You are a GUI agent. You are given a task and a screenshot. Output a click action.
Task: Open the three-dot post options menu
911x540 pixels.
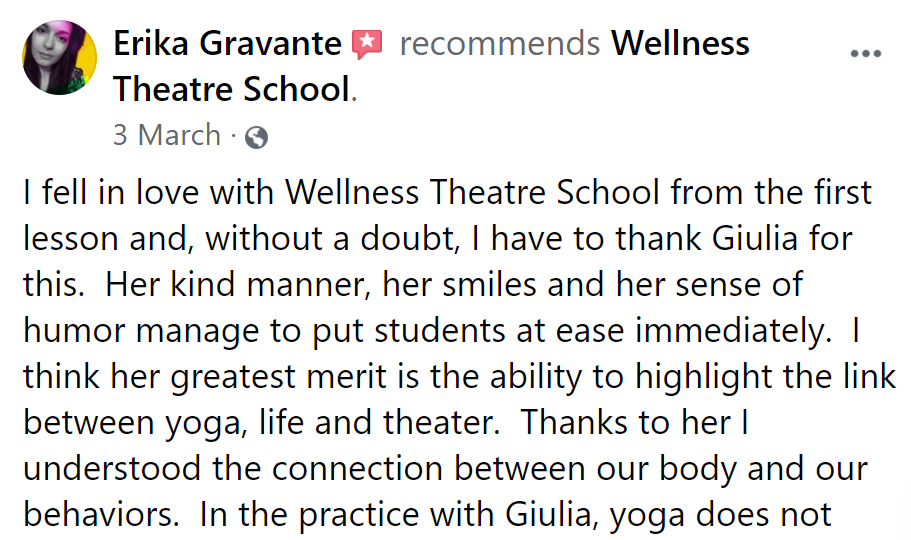click(866, 54)
